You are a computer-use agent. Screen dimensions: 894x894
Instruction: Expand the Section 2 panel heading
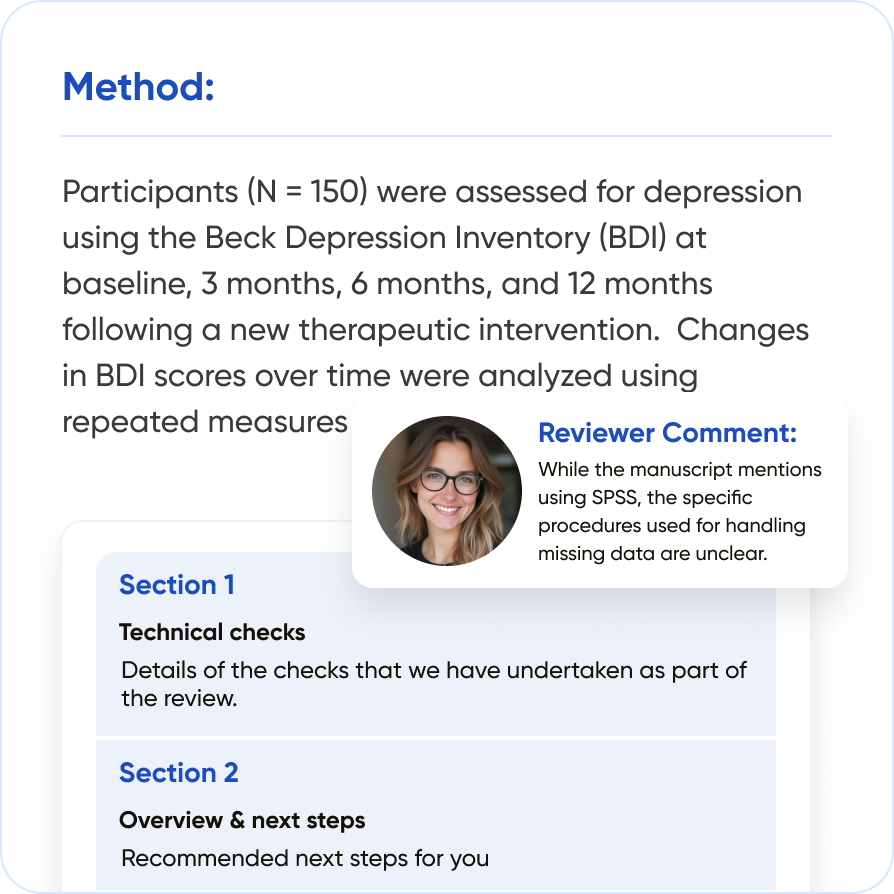click(179, 773)
